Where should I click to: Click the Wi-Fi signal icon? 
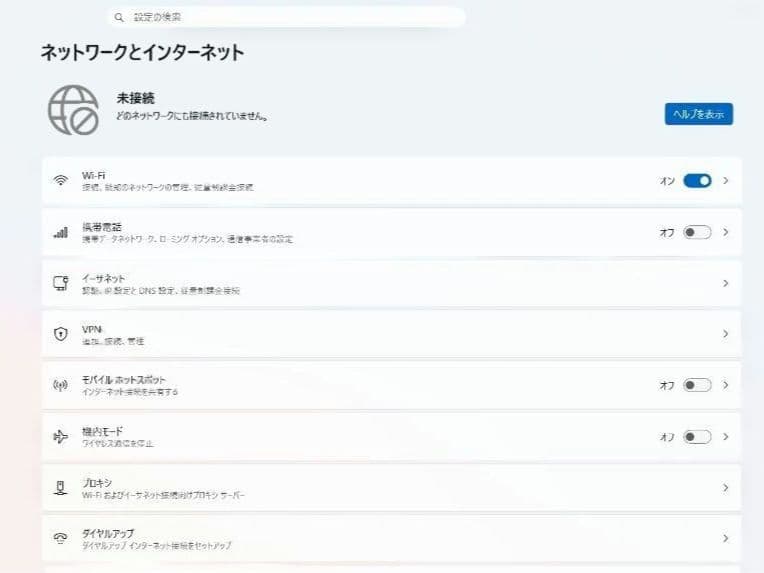(61, 181)
